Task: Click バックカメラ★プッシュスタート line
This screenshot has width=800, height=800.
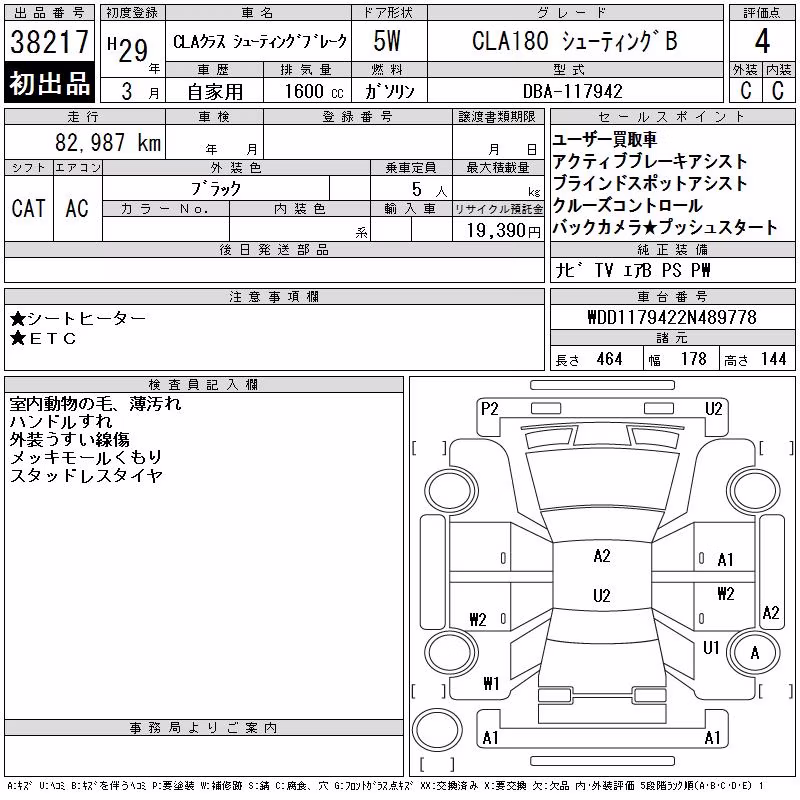Action: click(x=665, y=227)
